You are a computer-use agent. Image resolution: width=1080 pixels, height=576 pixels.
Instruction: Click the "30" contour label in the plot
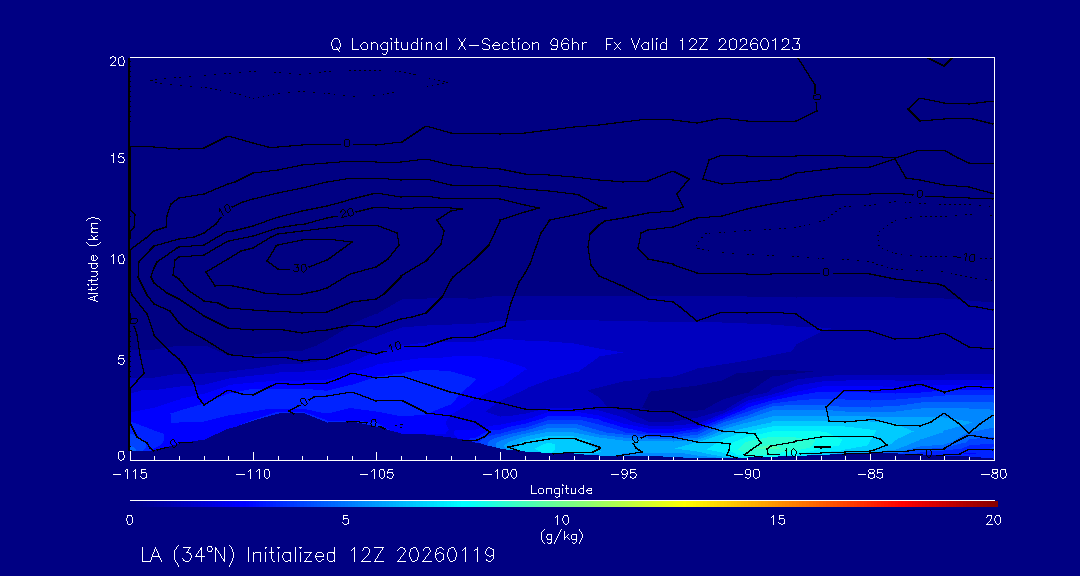coord(300,269)
